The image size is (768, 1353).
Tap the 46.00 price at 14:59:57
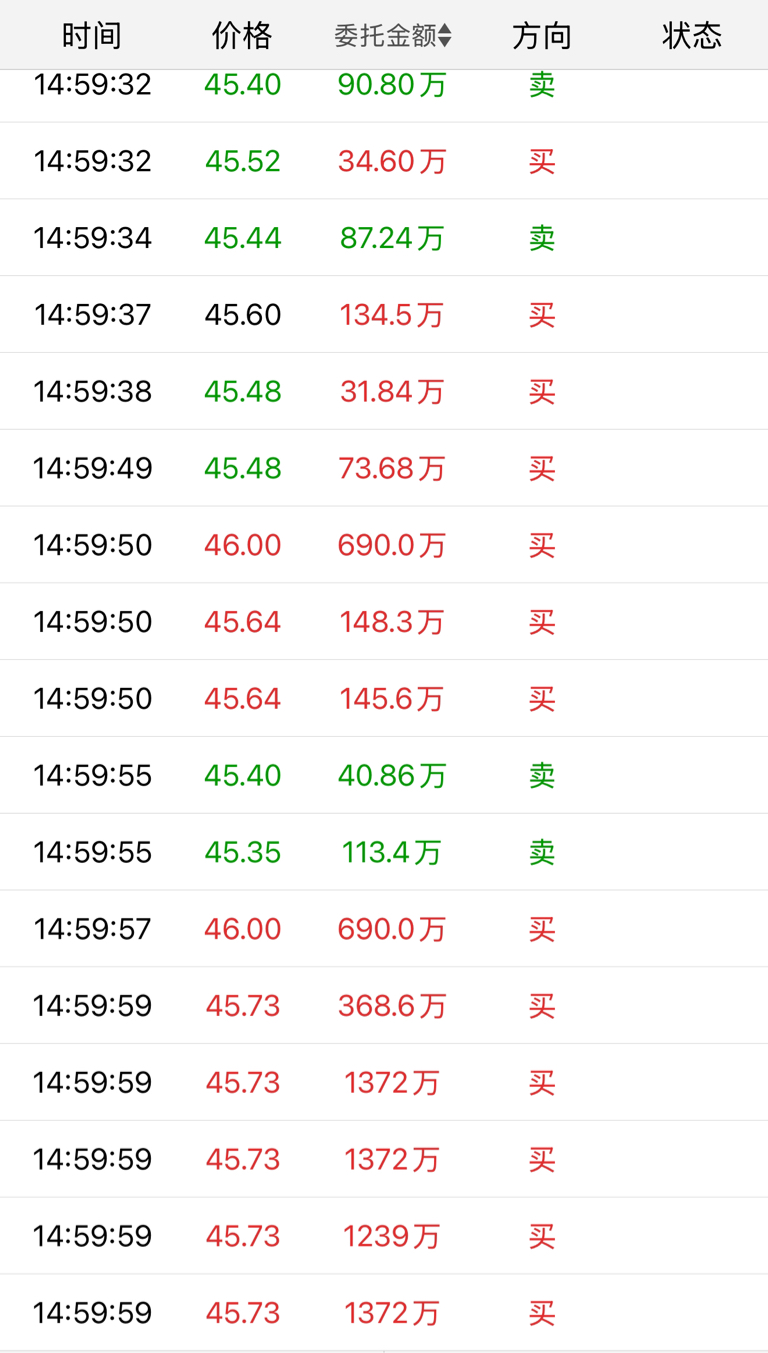[242, 929]
